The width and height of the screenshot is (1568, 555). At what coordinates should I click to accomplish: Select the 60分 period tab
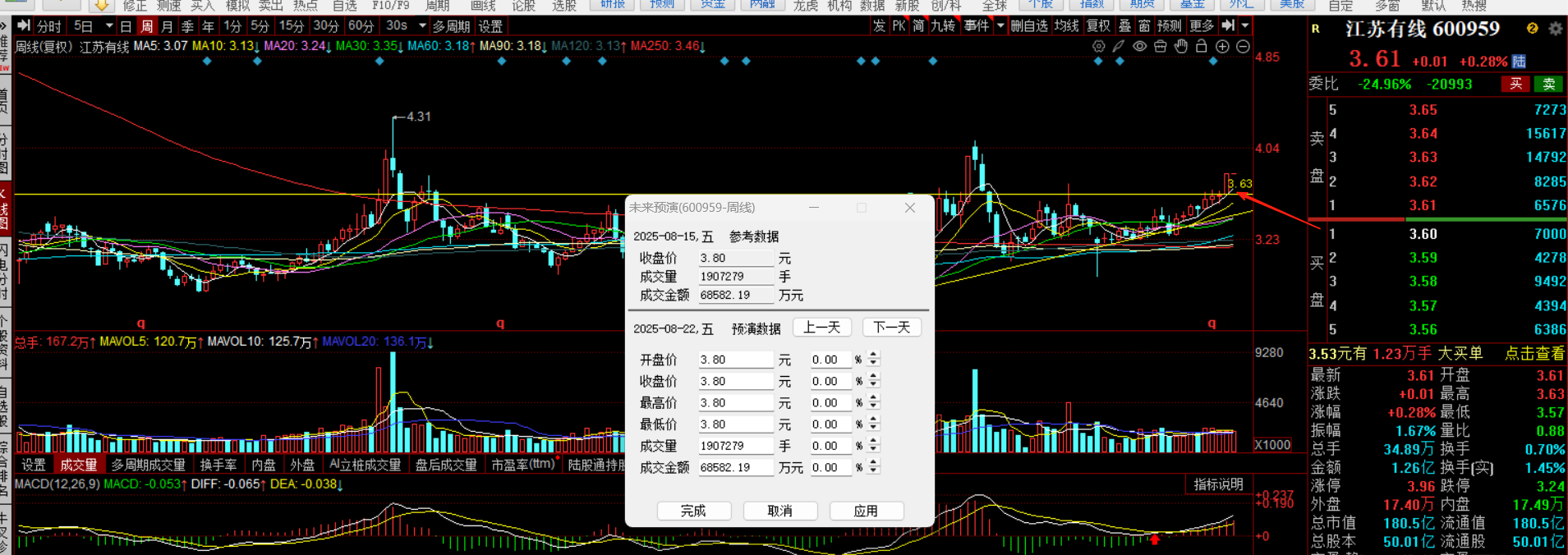coord(361,26)
